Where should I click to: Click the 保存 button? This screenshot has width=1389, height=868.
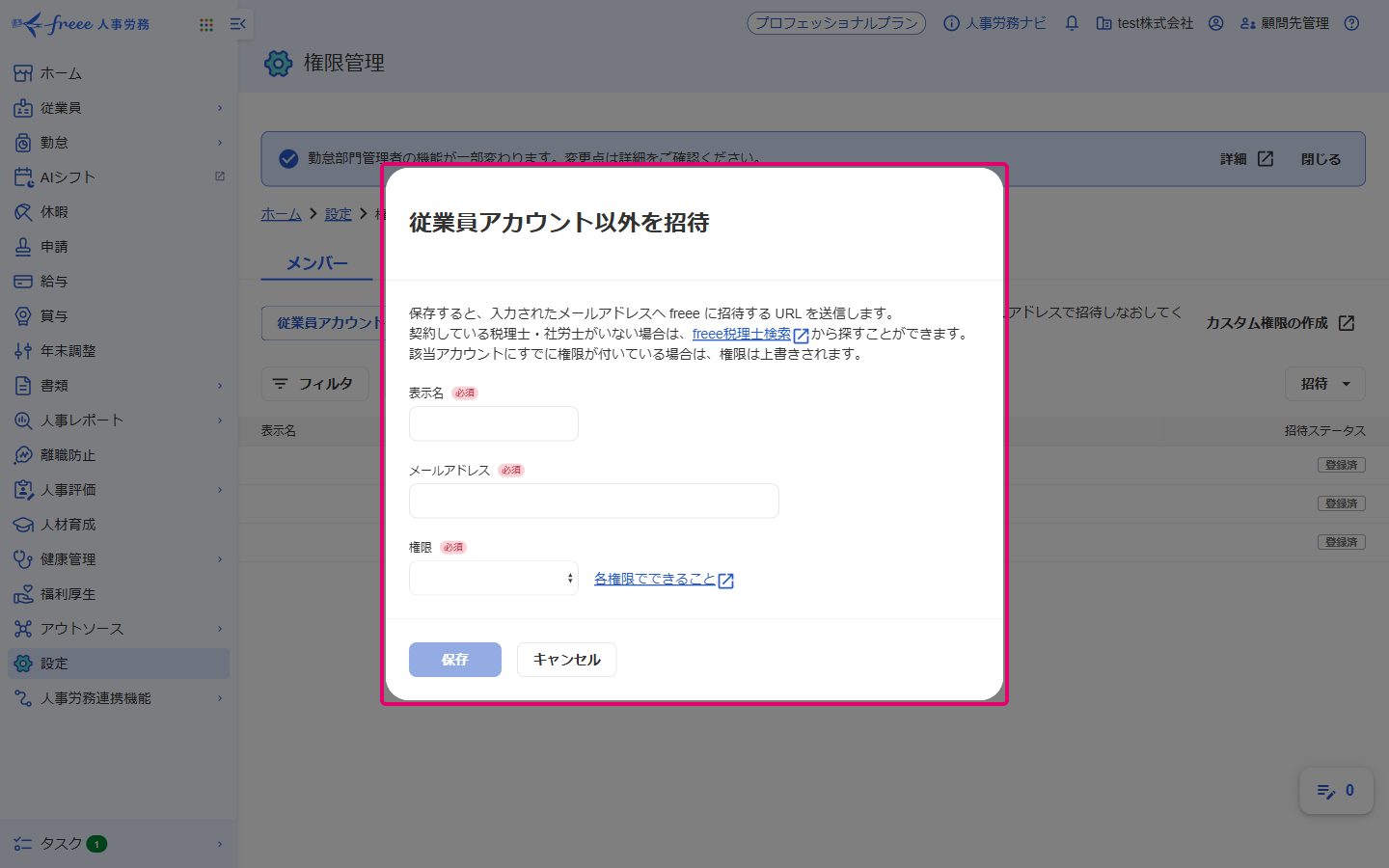pos(455,660)
